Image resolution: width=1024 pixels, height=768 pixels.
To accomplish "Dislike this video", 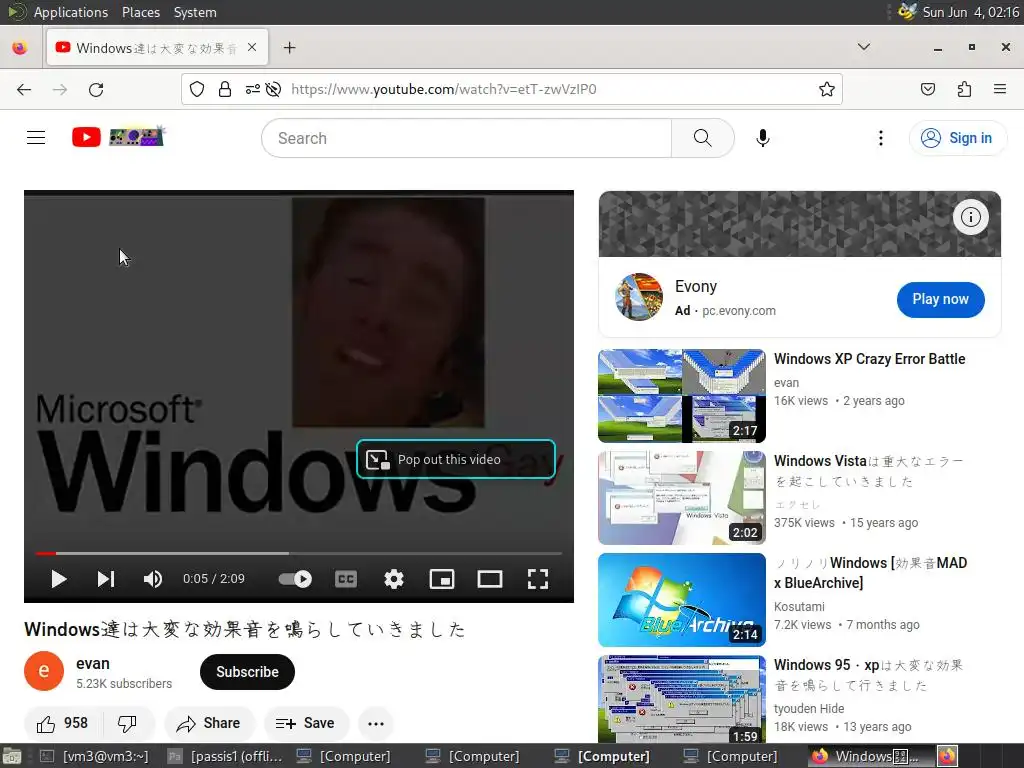I will (127, 723).
